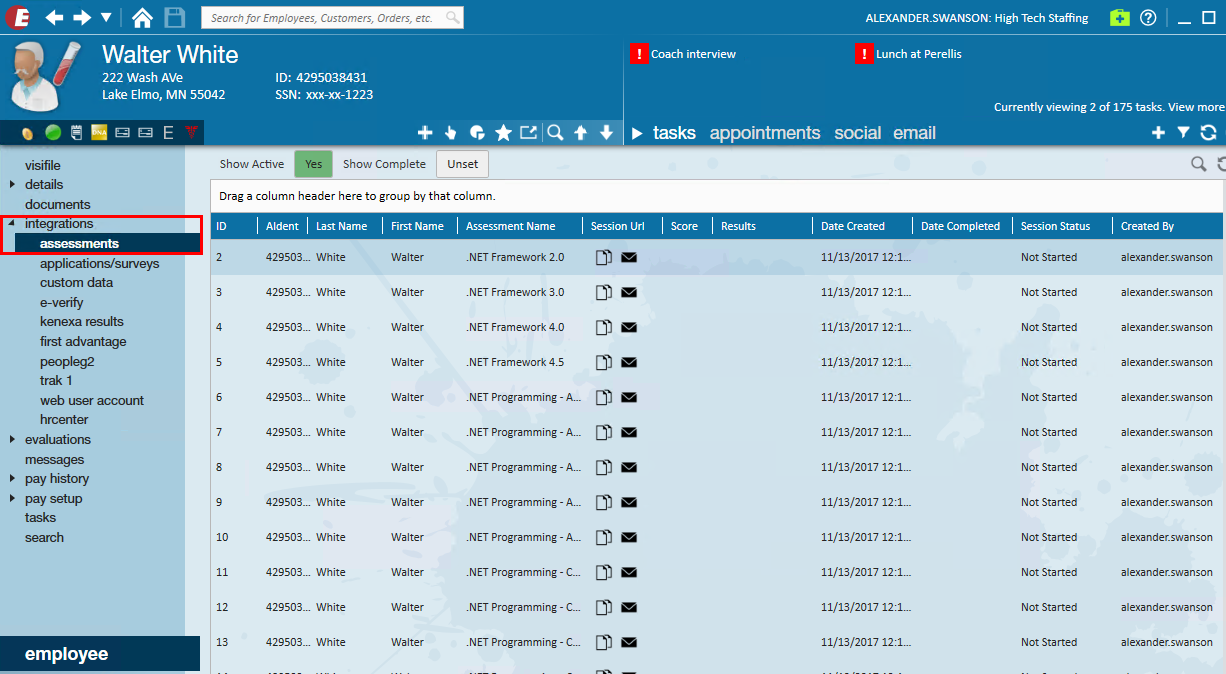Toggle Show Active Yes button
The width and height of the screenshot is (1226, 674).
click(x=313, y=164)
